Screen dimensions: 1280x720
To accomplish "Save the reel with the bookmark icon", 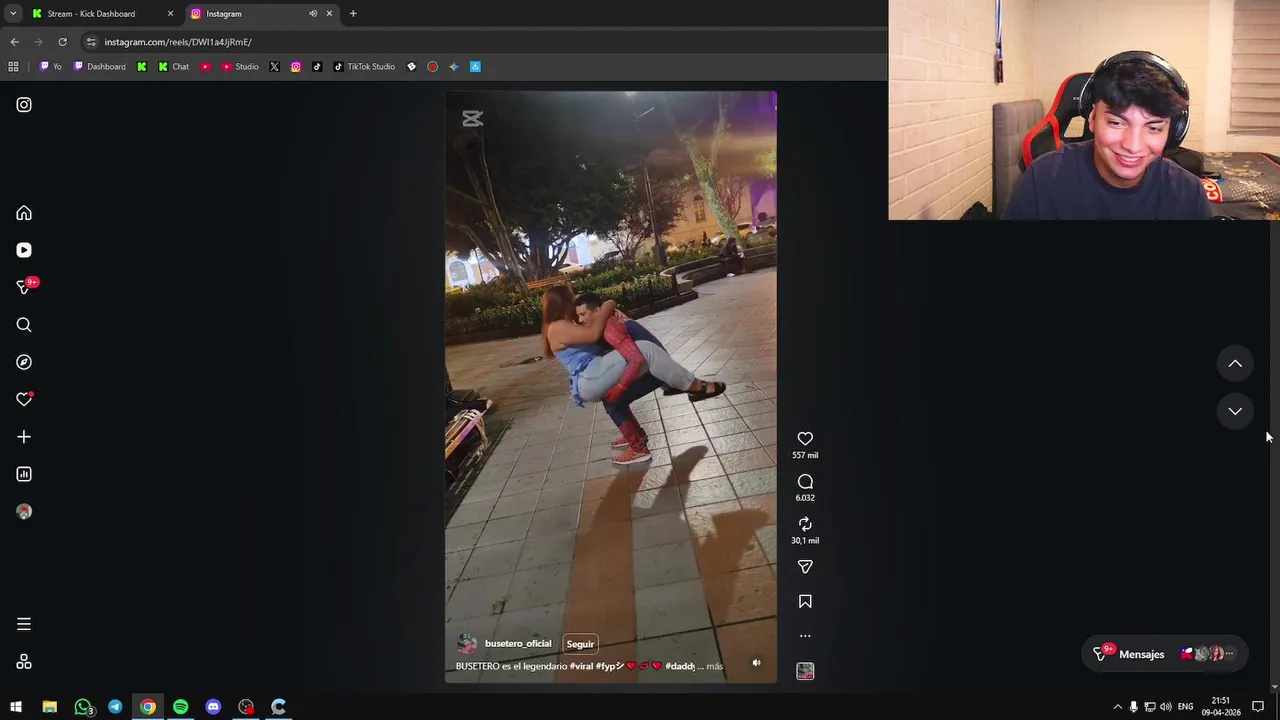I will coord(805,602).
